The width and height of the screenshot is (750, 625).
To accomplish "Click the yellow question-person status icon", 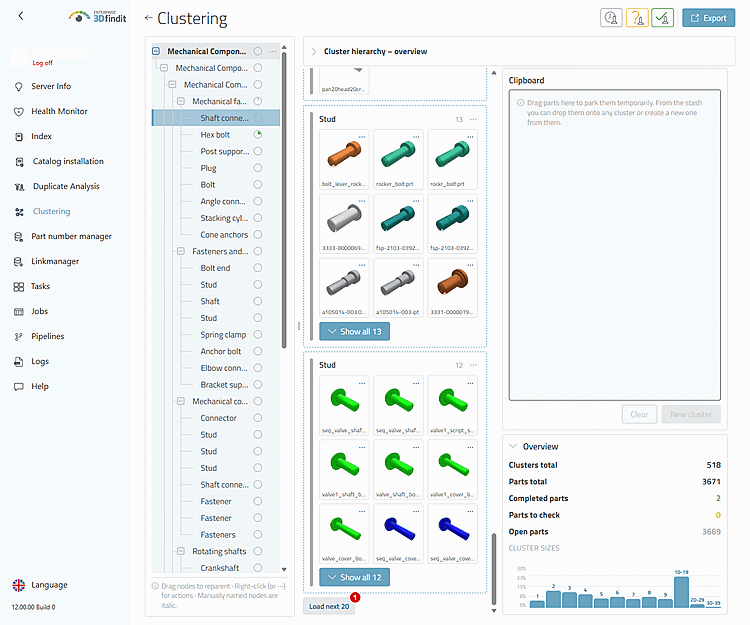I will coord(637,18).
